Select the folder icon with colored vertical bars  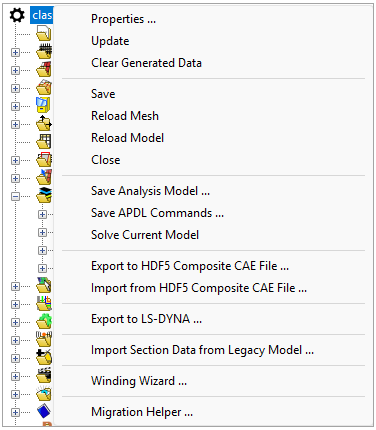pos(44,304)
